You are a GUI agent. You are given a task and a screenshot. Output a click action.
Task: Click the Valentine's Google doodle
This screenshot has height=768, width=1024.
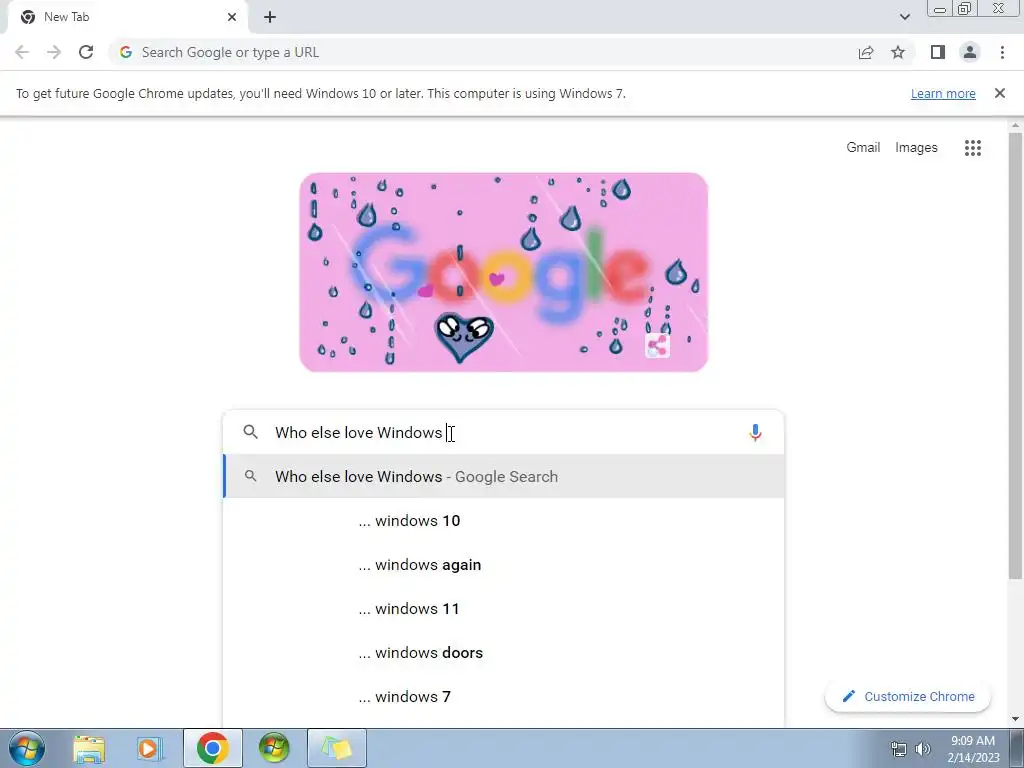tap(504, 272)
